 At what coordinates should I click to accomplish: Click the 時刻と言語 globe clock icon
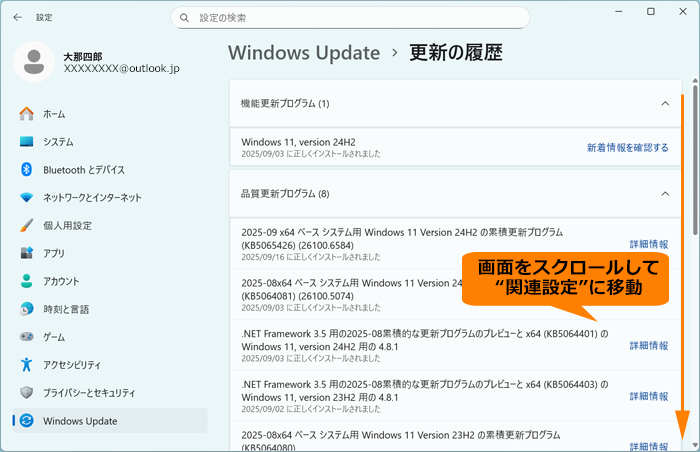[x=26, y=309]
